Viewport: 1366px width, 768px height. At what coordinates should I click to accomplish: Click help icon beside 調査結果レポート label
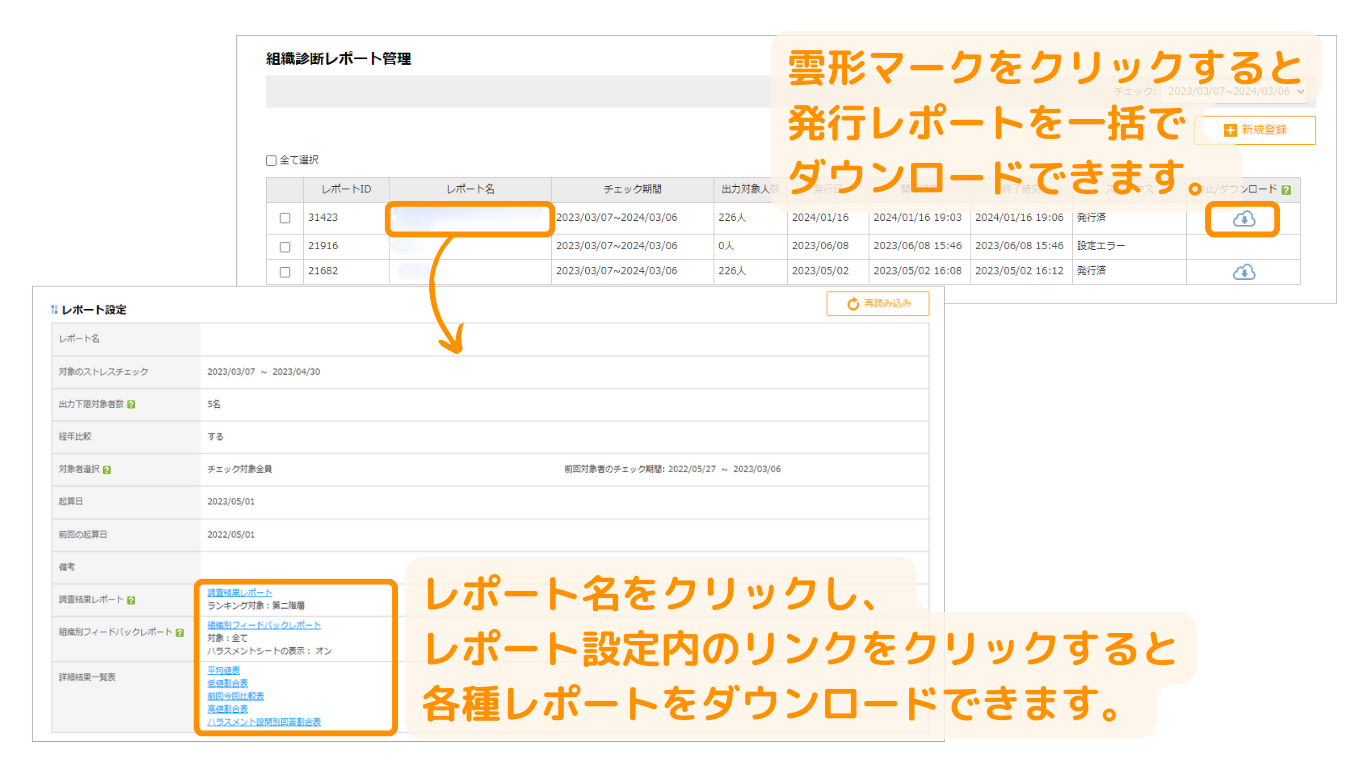pos(132,600)
